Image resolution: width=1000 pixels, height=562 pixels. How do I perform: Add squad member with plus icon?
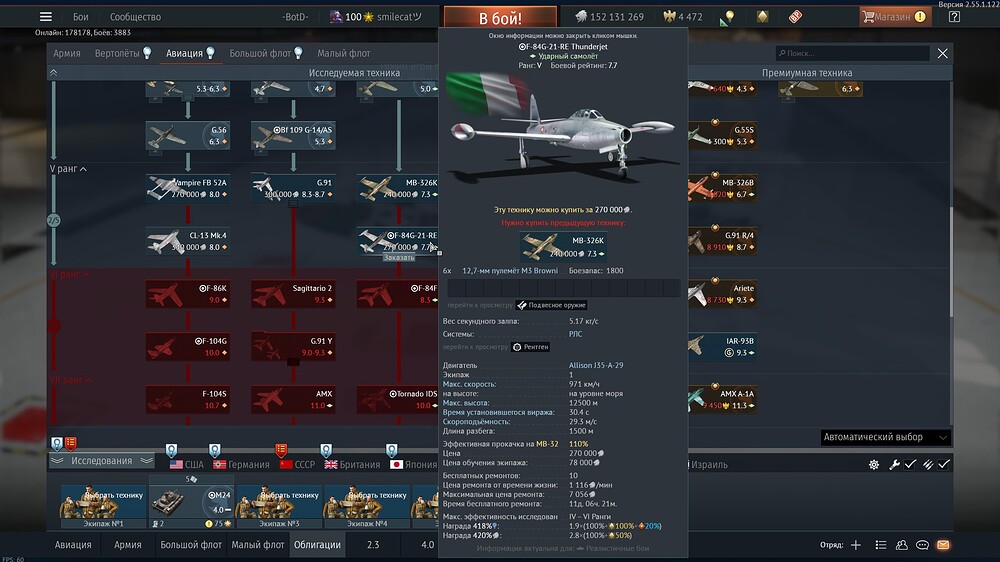tap(856, 545)
